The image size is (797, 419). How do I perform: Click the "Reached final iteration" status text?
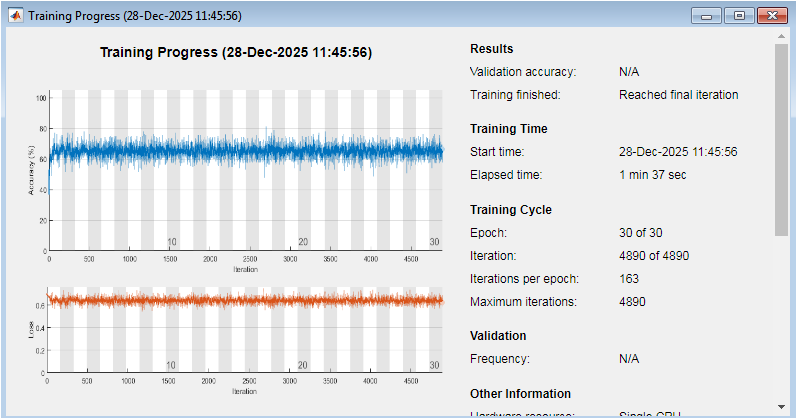(x=678, y=95)
